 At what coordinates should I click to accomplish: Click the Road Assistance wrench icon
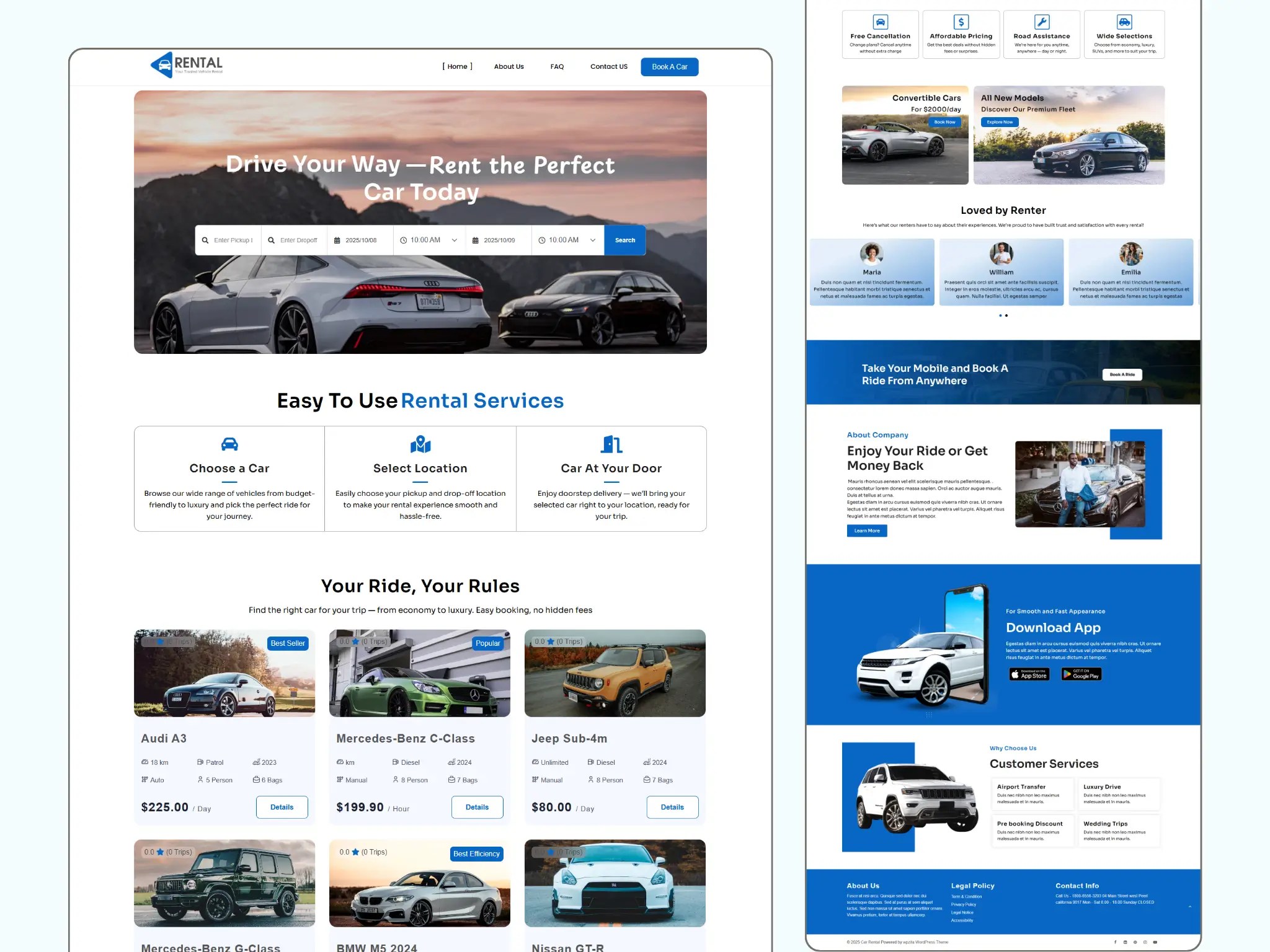point(1042,21)
